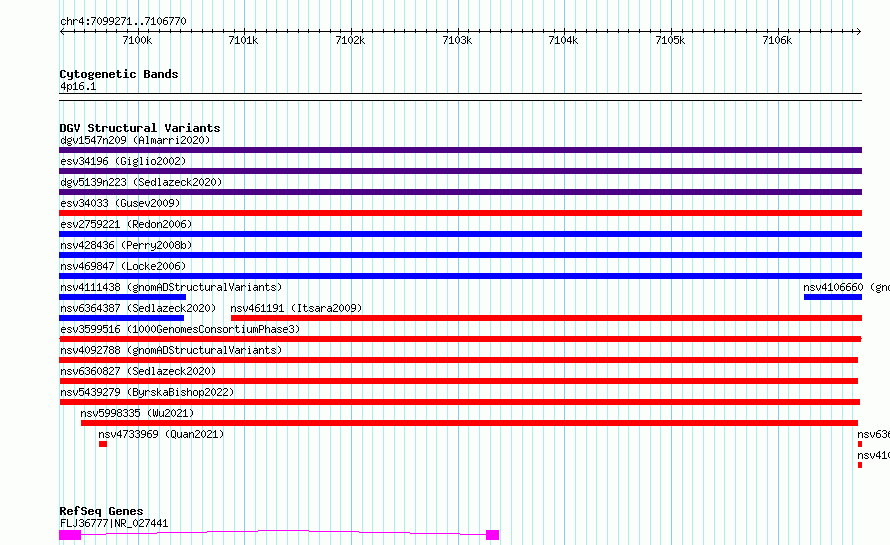Select the red bar under nsv5998335
Screen dimensions: 890x545
469,423
